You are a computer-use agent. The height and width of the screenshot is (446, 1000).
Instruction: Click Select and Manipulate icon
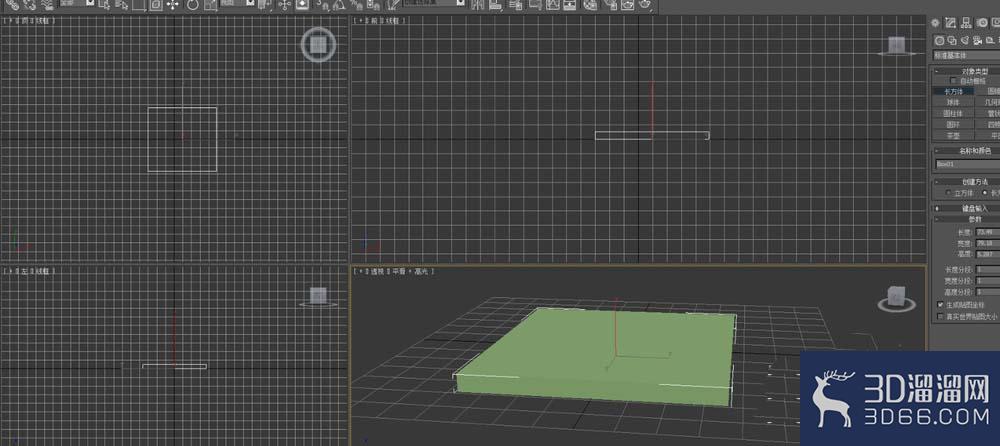[284, 5]
